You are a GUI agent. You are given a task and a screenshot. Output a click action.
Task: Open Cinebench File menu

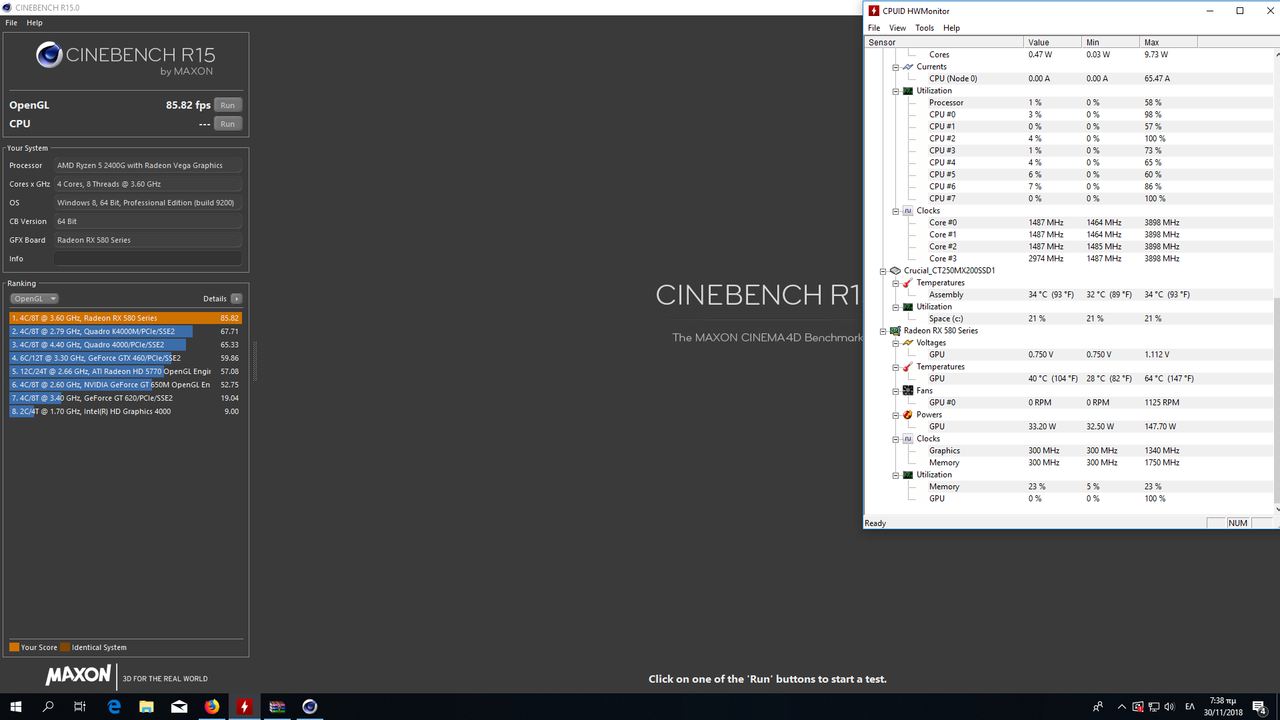[x=11, y=23]
